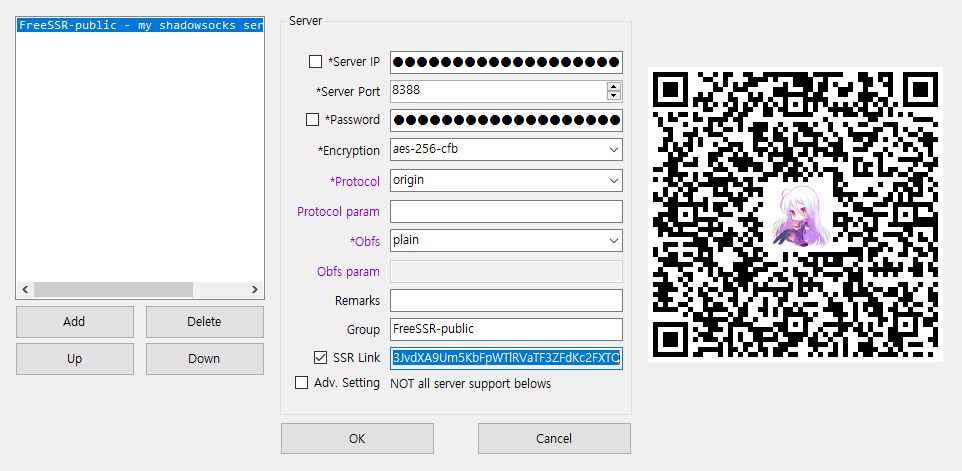Move the server Down in the list

(x=204, y=359)
